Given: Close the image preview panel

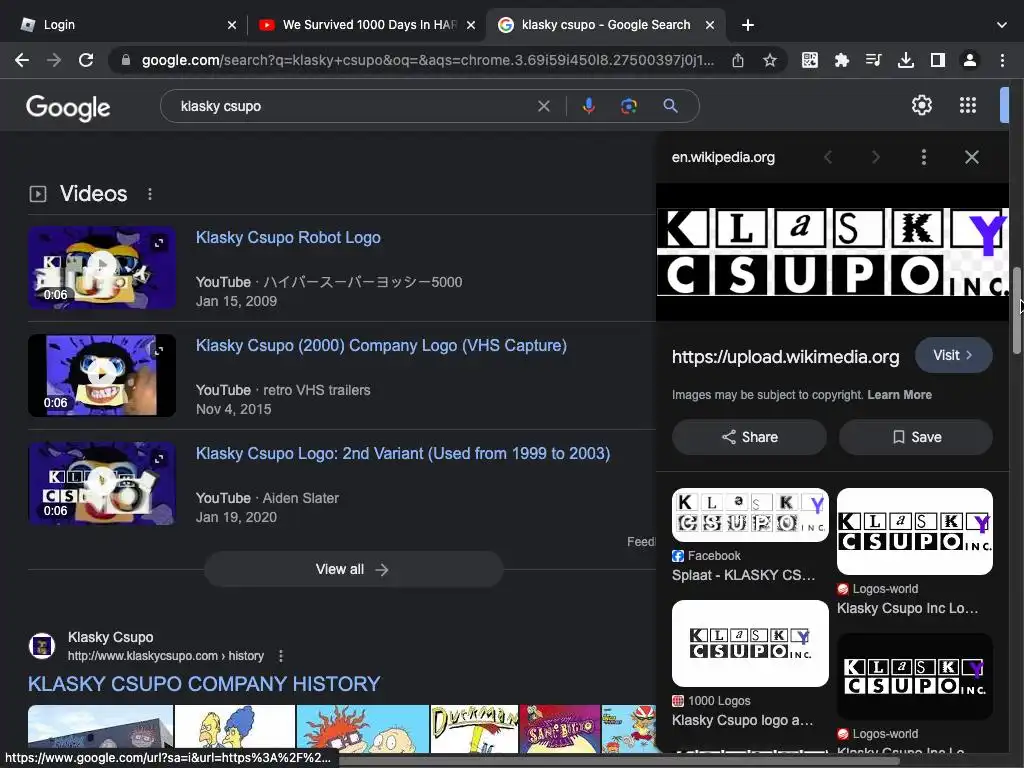Looking at the screenshot, I should (972, 157).
